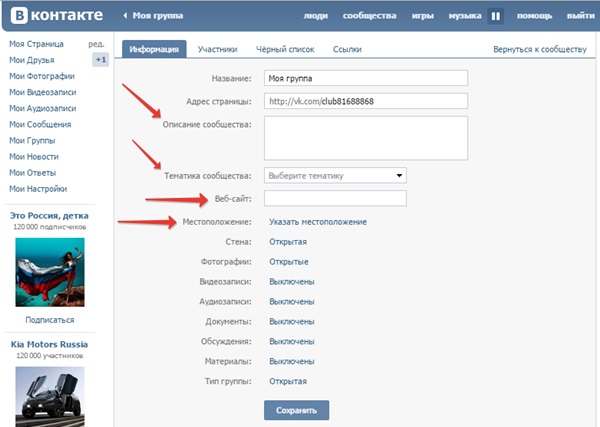Click the Сохранить button

tap(296, 410)
